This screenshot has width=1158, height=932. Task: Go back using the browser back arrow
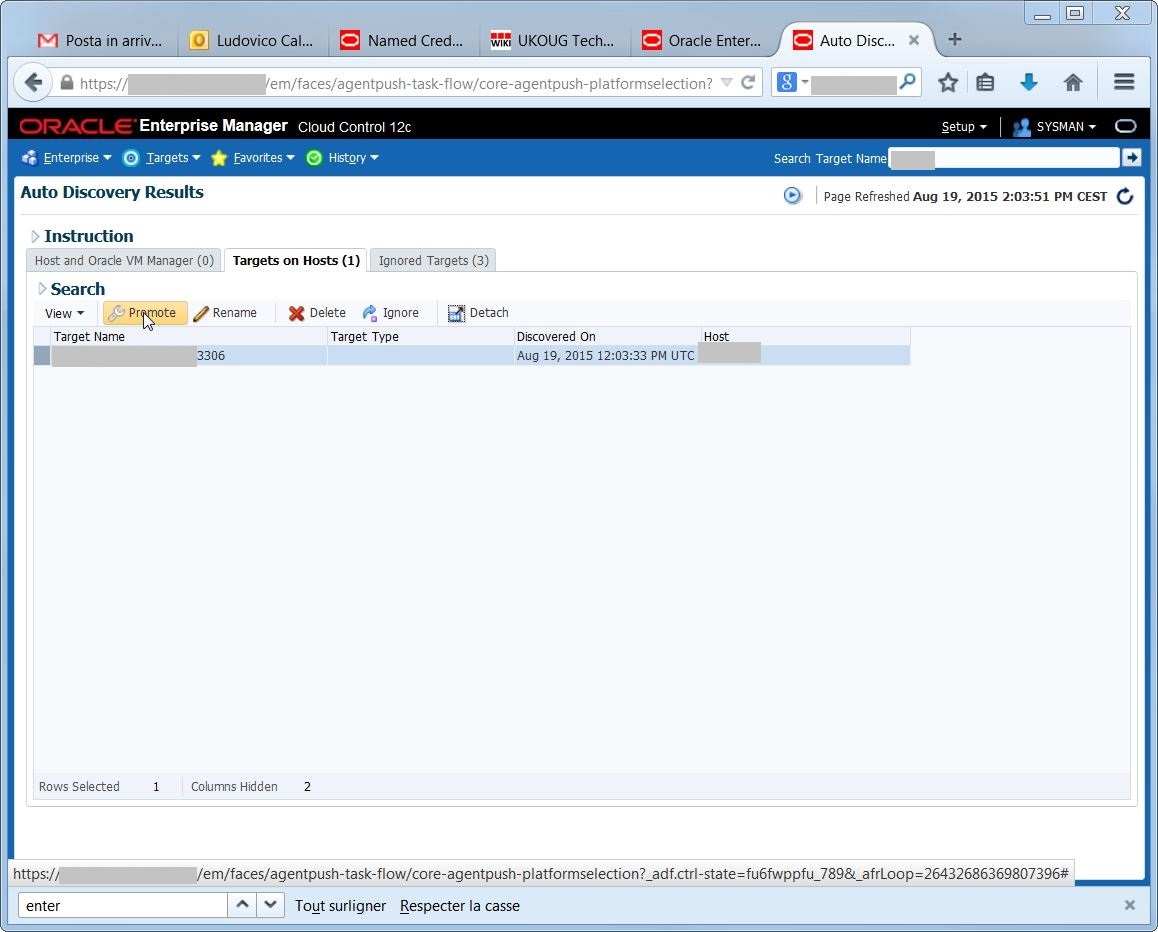(33, 83)
